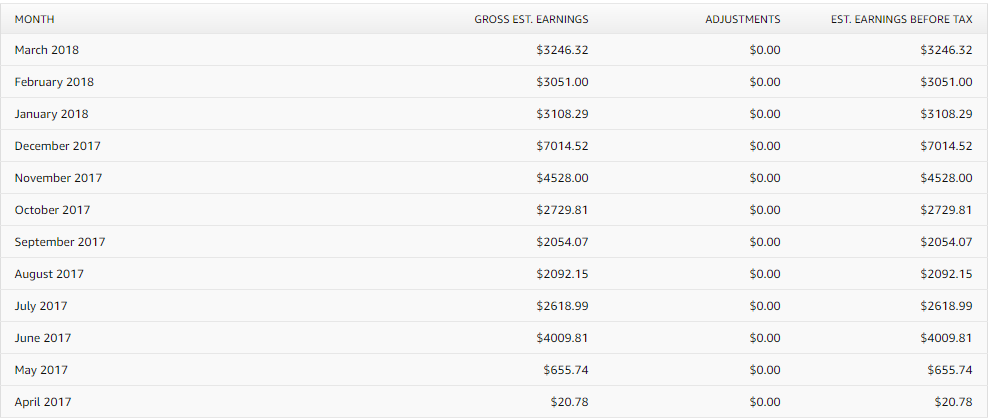The image size is (991, 418).
Task: Select the October 2017 row label
Action: (x=52, y=210)
